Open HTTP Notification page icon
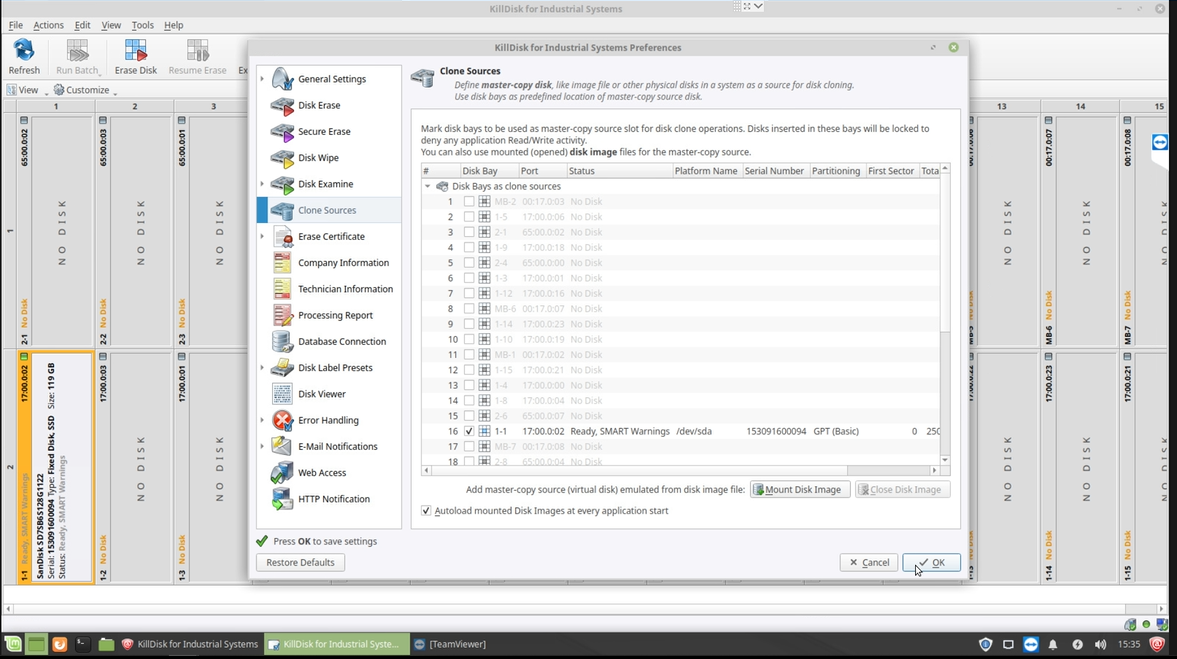This screenshot has height=659, width=1177. pos(282,499)
